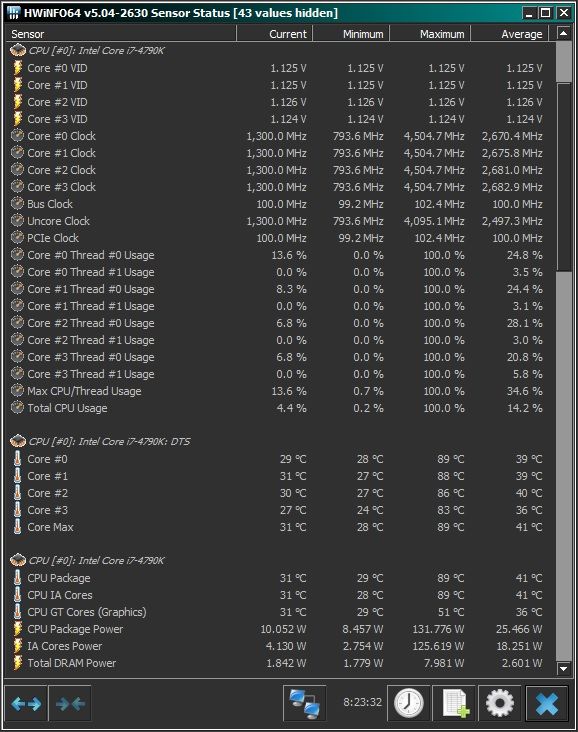This screenshot has width=578, height=732.
Task: Select the Core #0 Clock icon
Action: tap(17, 136)
